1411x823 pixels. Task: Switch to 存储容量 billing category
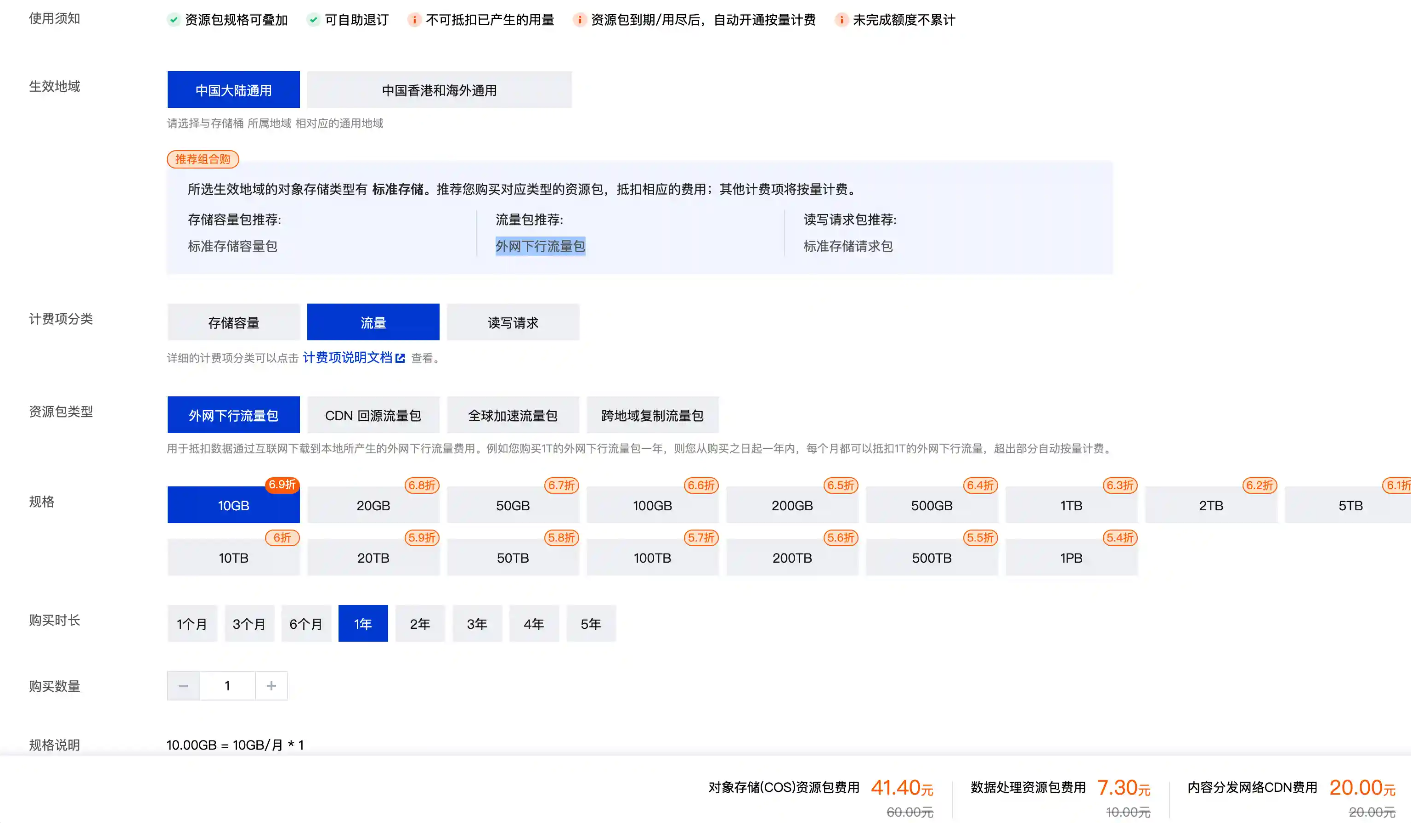233,322
